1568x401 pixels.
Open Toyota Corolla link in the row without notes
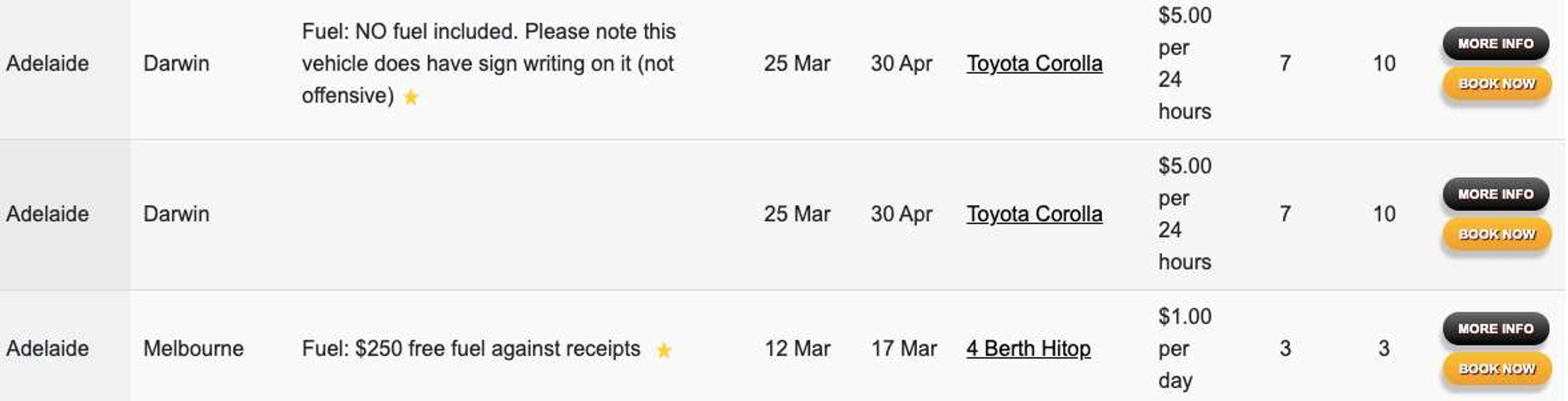[1034, 214]
